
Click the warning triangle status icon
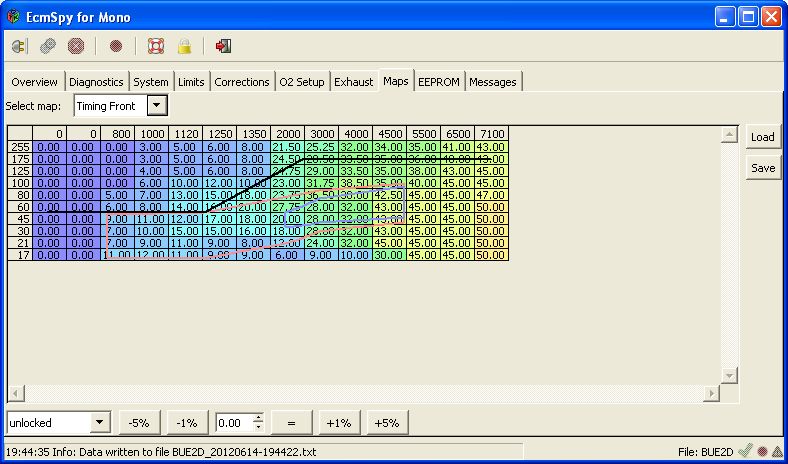777,452
